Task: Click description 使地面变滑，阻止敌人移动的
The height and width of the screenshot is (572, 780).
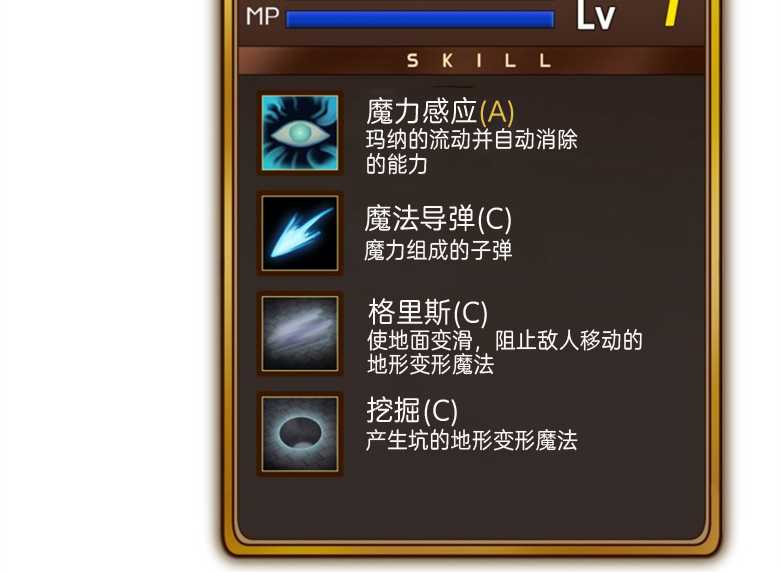Action: [505, 341]
